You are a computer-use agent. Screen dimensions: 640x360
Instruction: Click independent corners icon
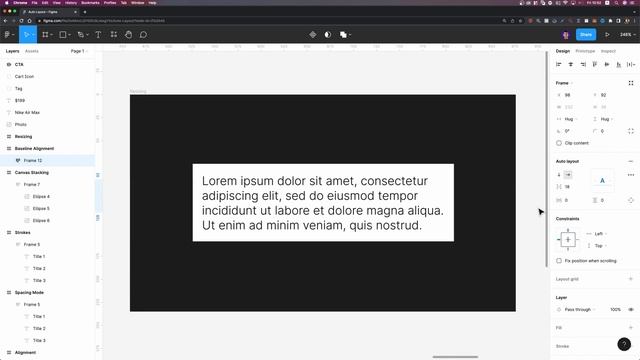pyautogui.click(x=631, y=131)
